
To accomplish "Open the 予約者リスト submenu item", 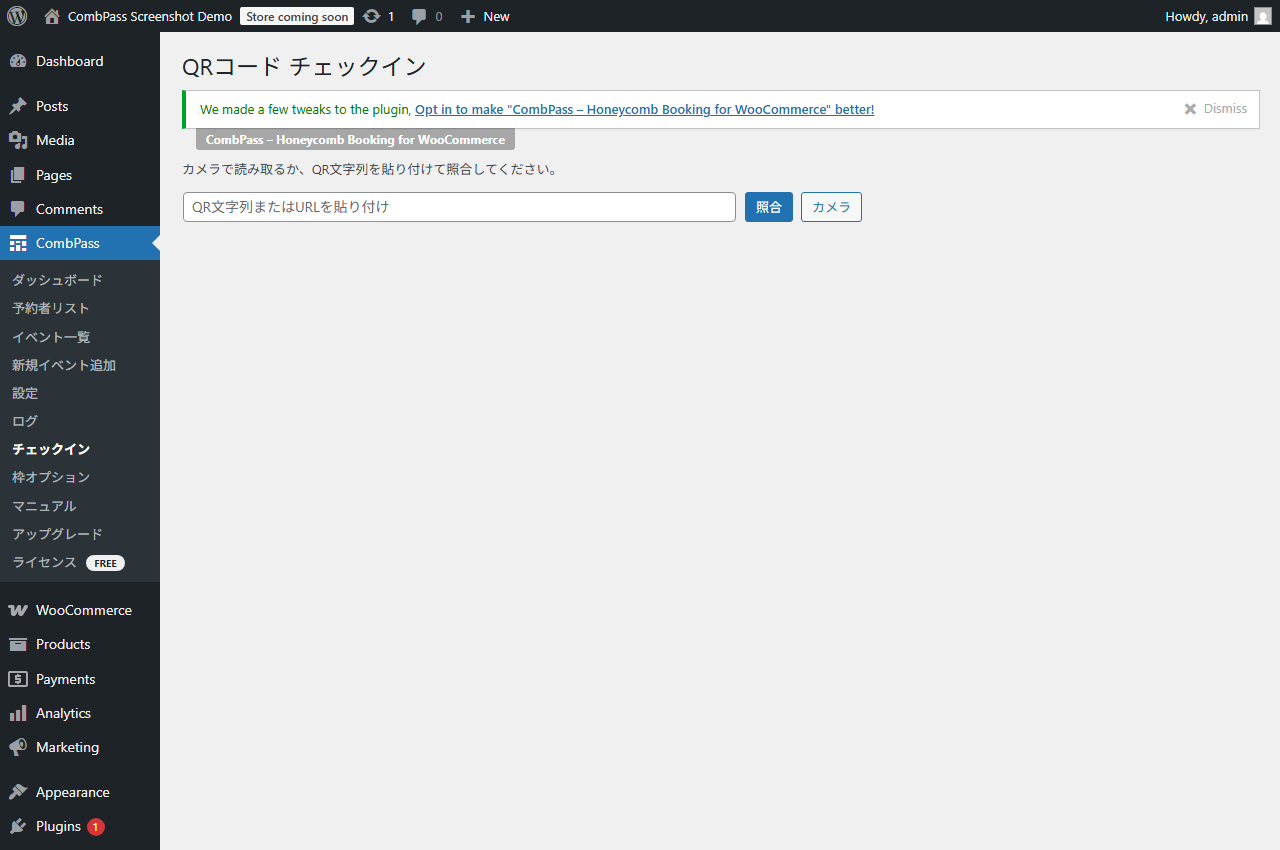I will click(x=50, y=308).
